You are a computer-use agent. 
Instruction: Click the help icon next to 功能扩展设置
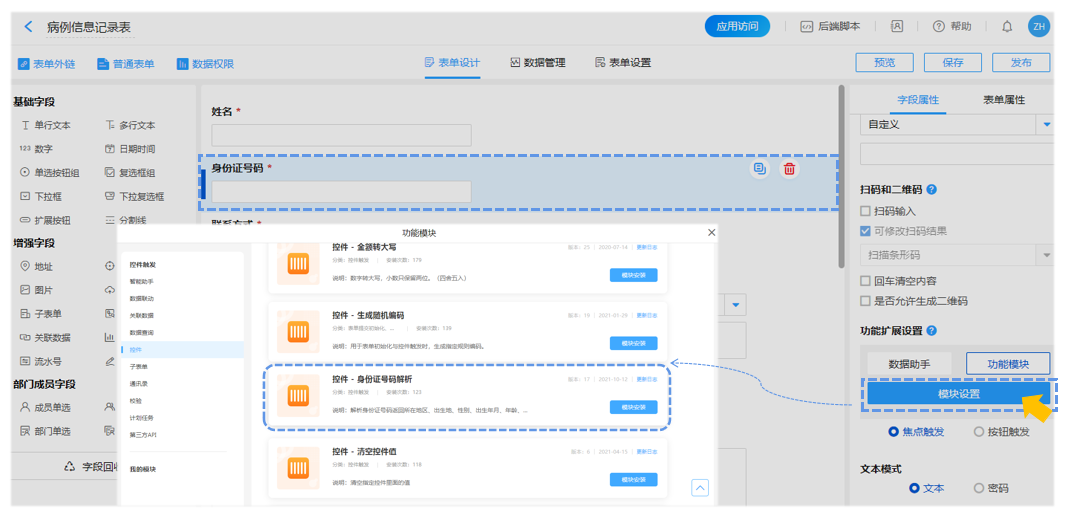[932, 331]
